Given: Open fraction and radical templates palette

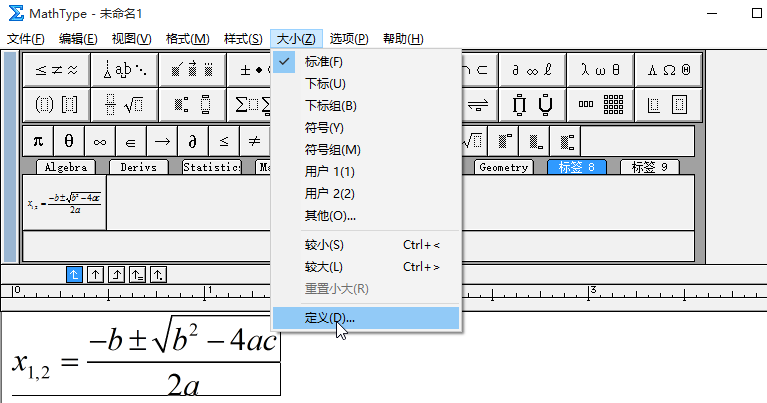Looking at the screenshot, I should click(x=124, y=104).
